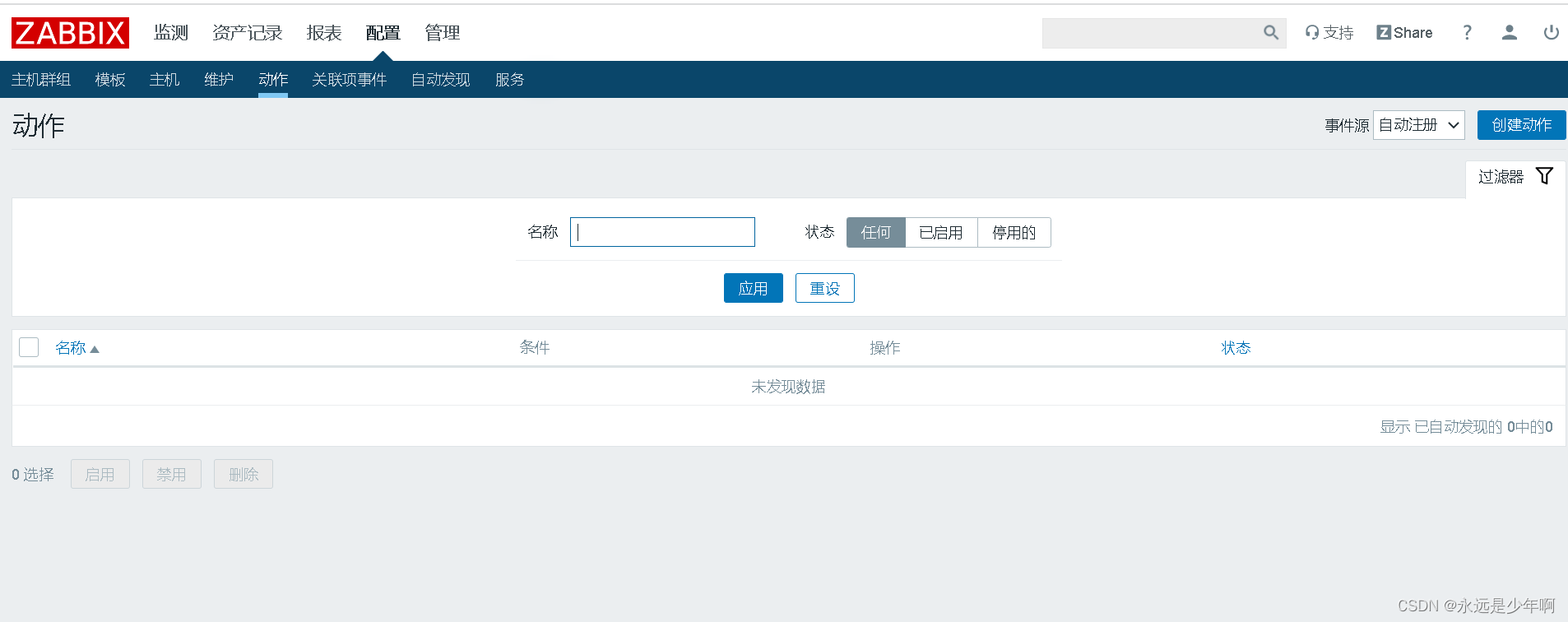Go to the 模板 submenu
The width and height of the screenshot is (1568, 622).
110,80
